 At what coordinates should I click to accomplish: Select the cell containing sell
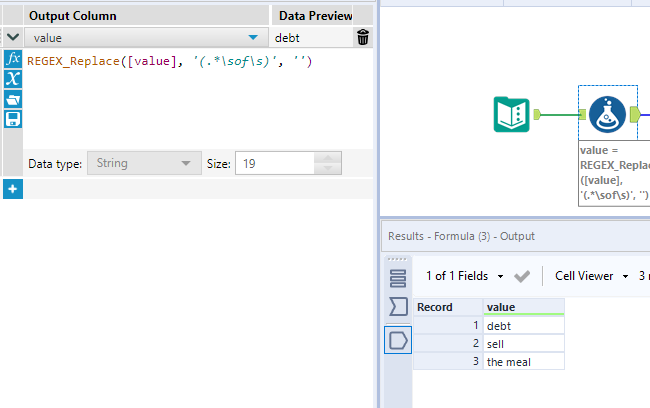point(524,343)
